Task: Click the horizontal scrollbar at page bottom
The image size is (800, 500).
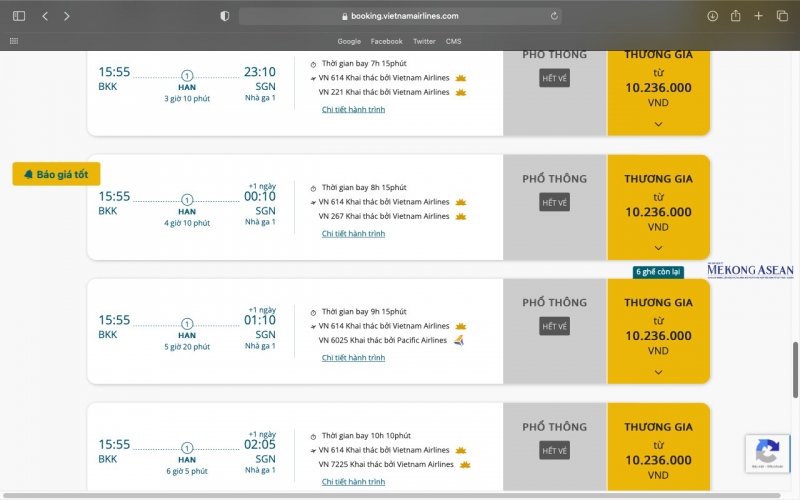Action: click(x=392, y=495)
